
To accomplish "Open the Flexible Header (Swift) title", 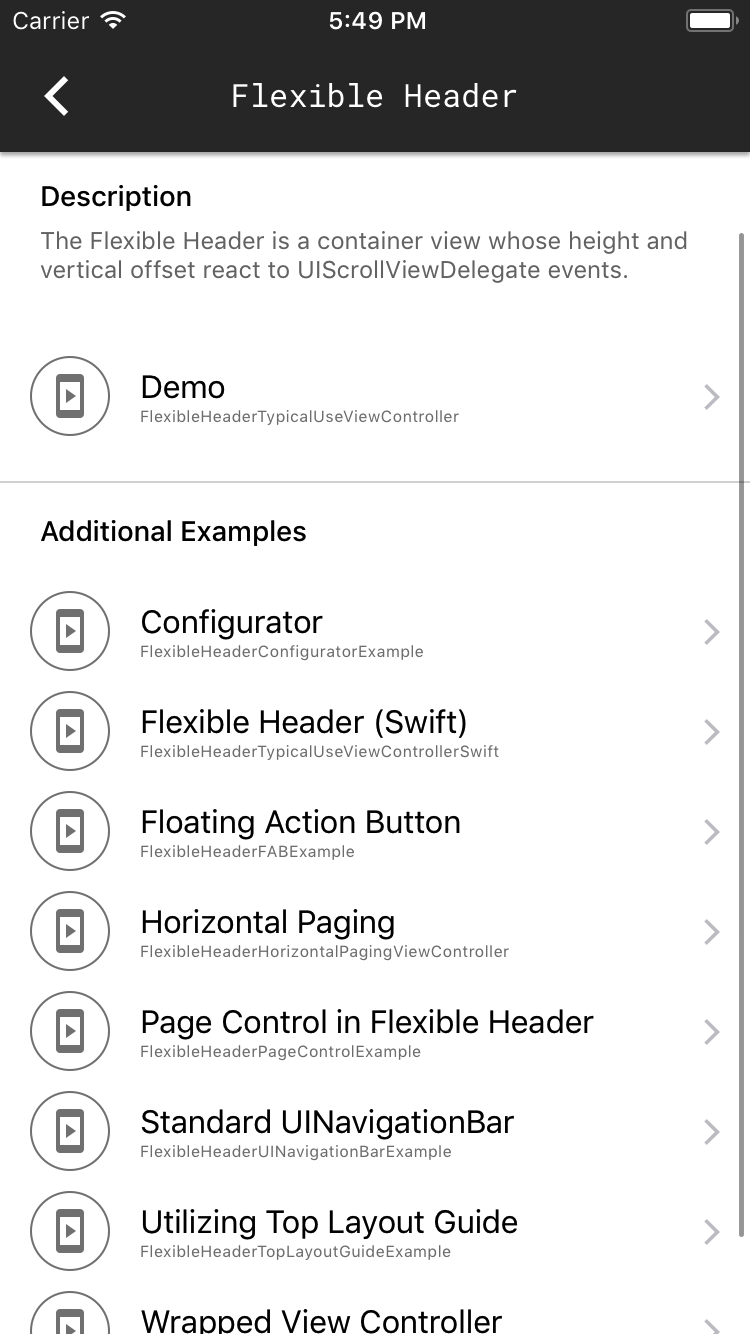I will coord(304,722).
